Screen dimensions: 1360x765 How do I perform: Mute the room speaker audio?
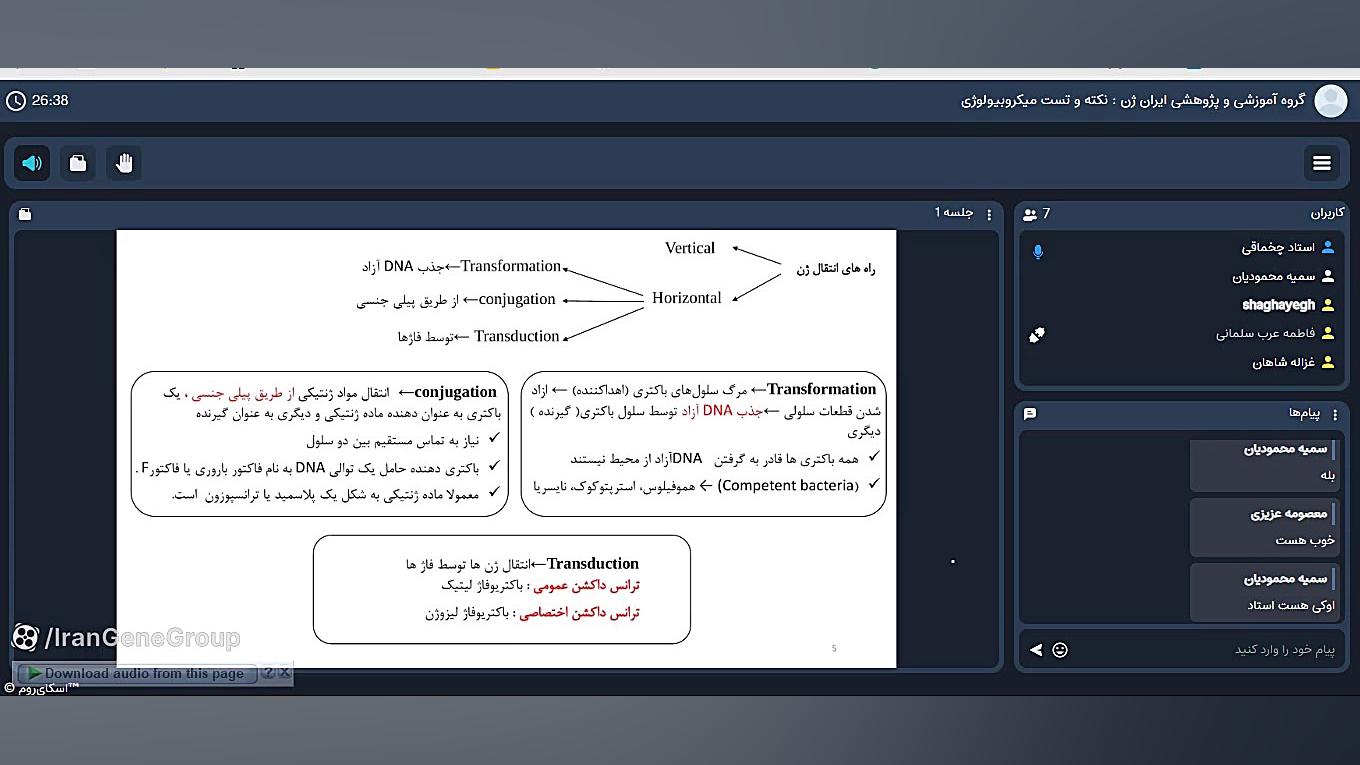click(x=32, y=163)
